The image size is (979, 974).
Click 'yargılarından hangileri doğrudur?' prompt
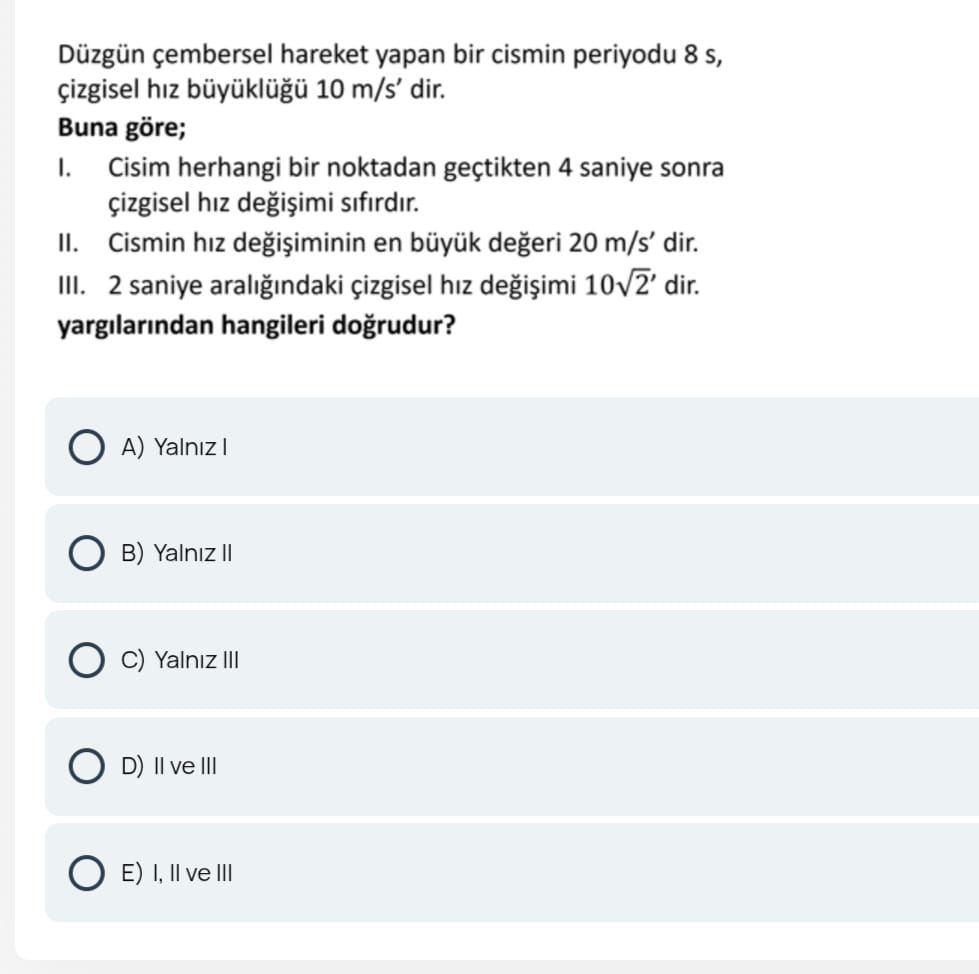tap(258, 327)
